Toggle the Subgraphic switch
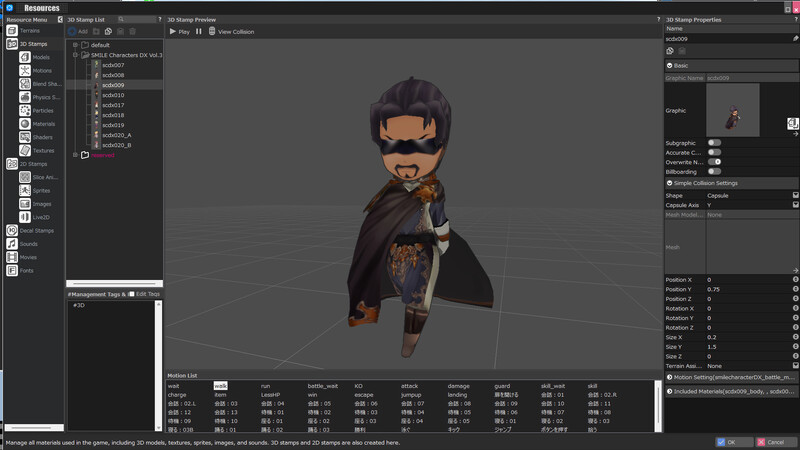The image size is (800, 450). (x=714, y=143)
